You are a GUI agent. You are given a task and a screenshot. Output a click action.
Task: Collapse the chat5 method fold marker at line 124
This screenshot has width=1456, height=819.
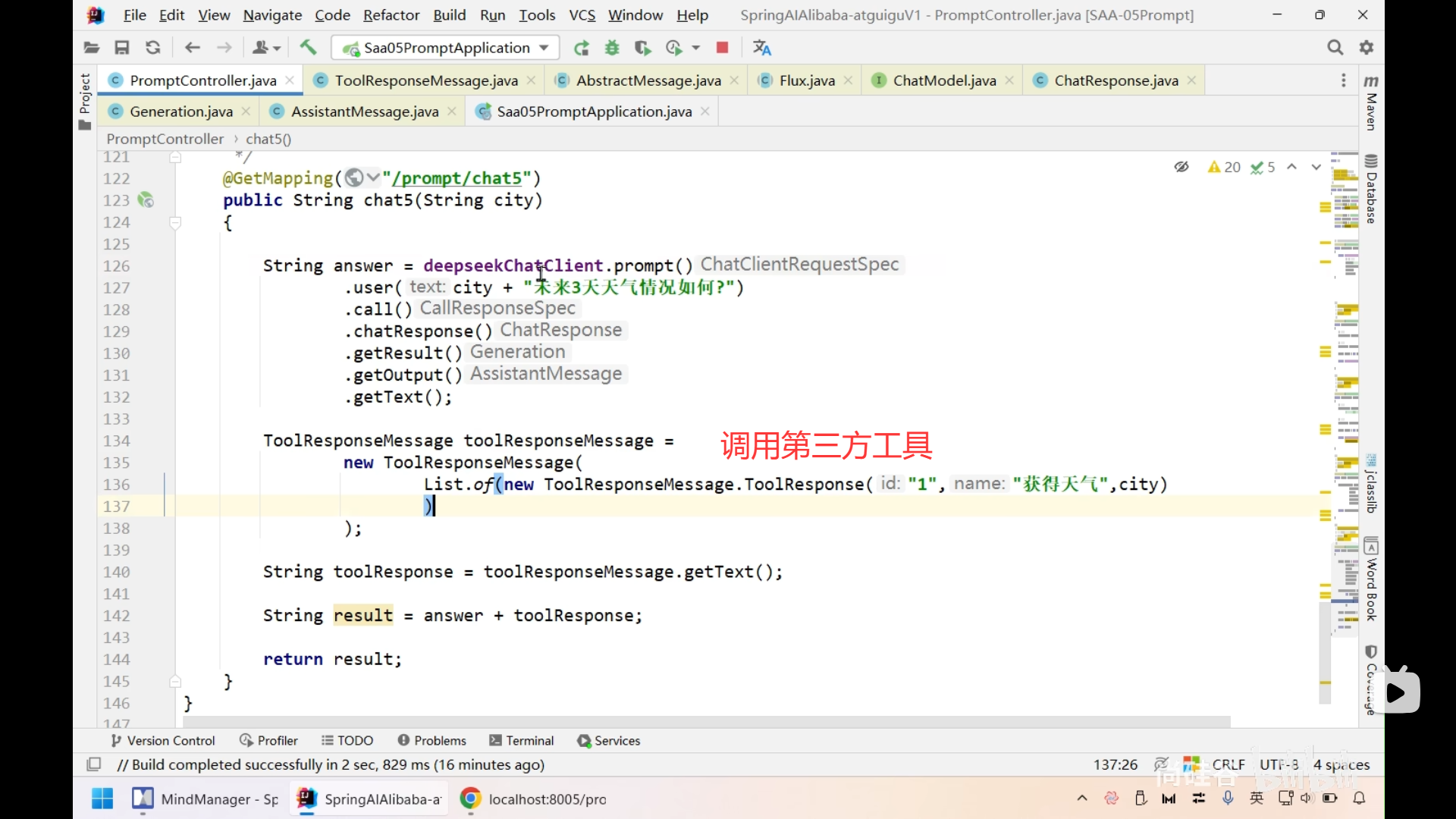(x=175, y=223)
